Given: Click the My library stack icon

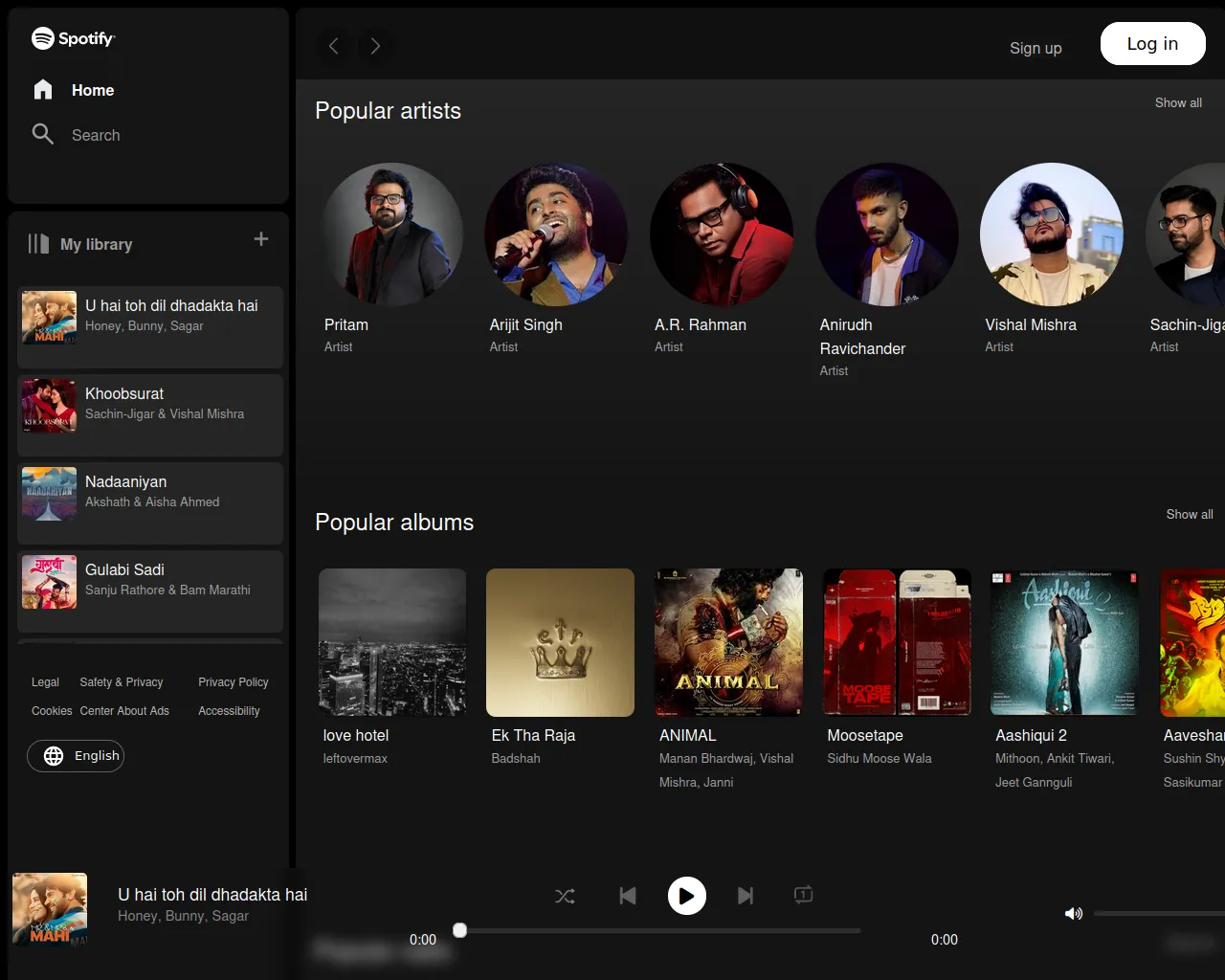Looking at the screenshot, I should coord(38,244).
